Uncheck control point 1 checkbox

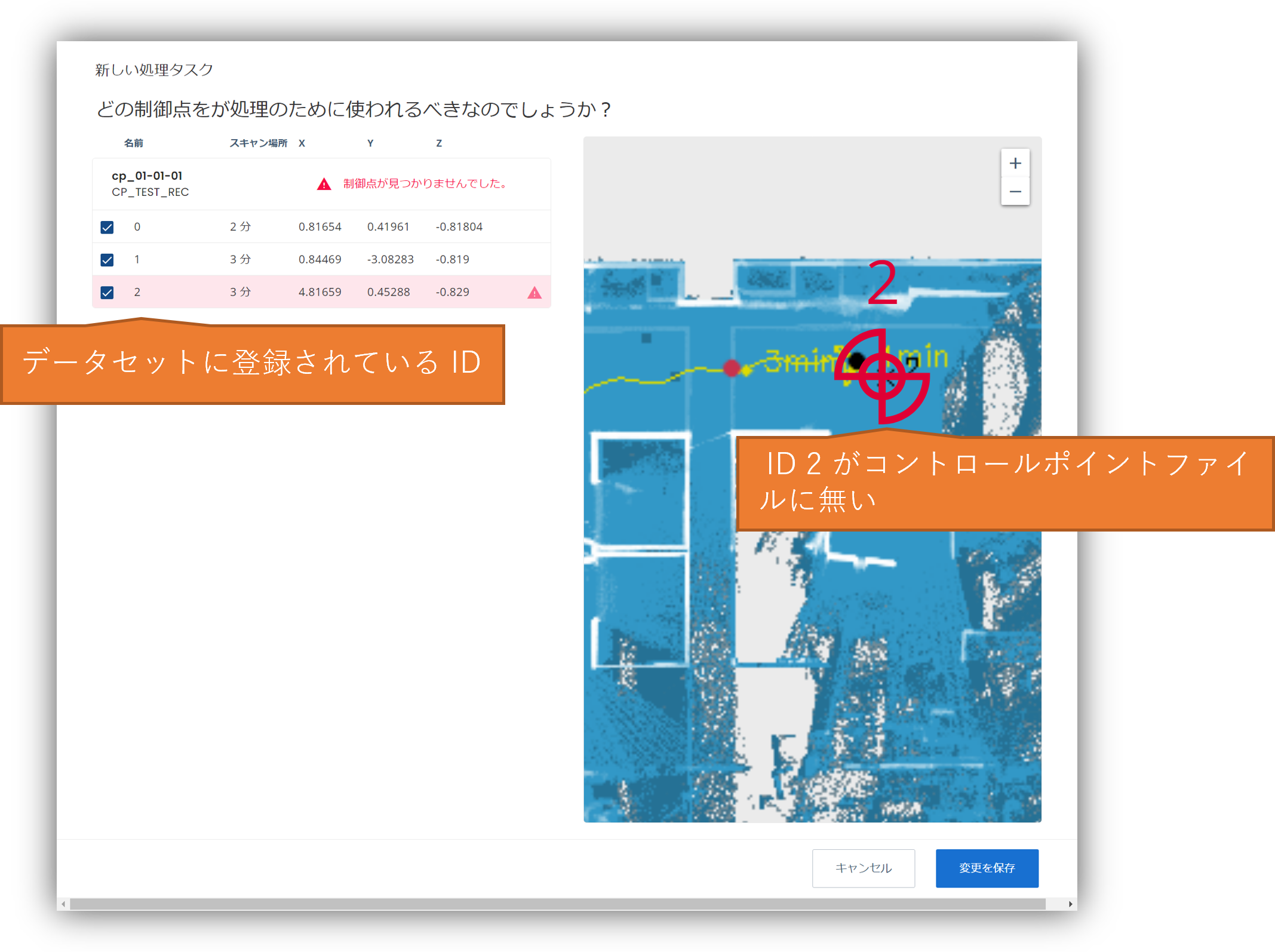(x=107, y=260)
